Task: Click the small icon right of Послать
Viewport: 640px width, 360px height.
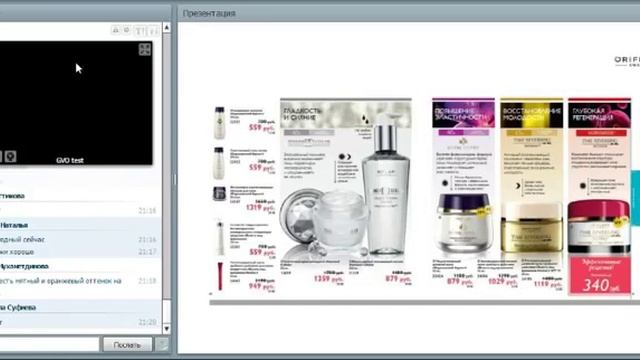Action: (162, 345)
